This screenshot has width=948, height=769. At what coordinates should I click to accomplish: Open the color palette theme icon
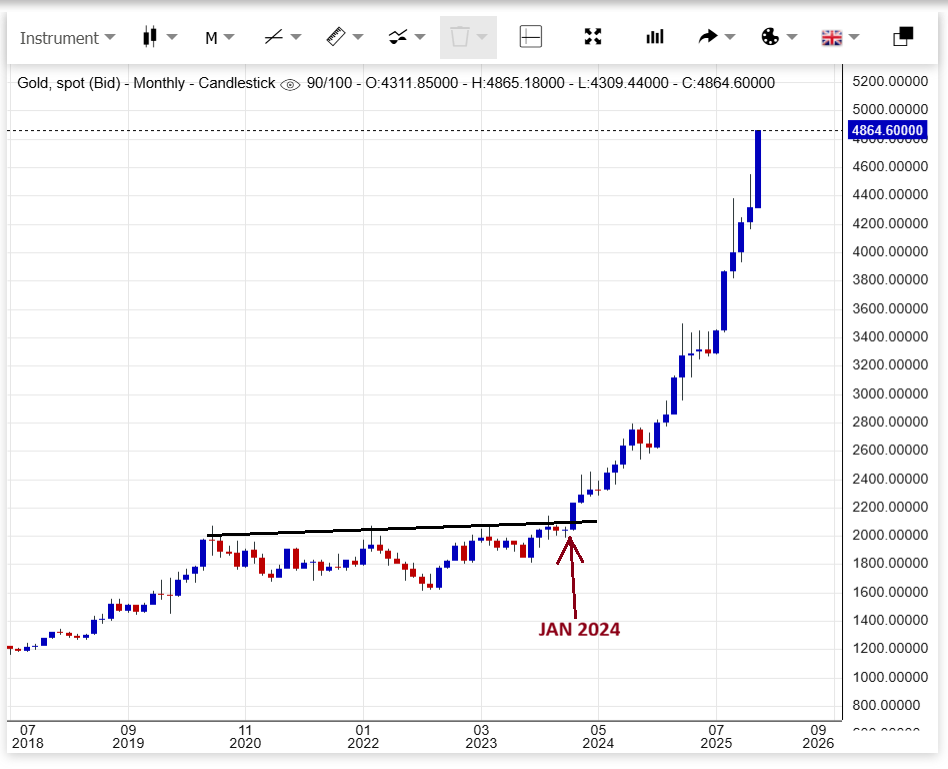click(x=770, y=38)
